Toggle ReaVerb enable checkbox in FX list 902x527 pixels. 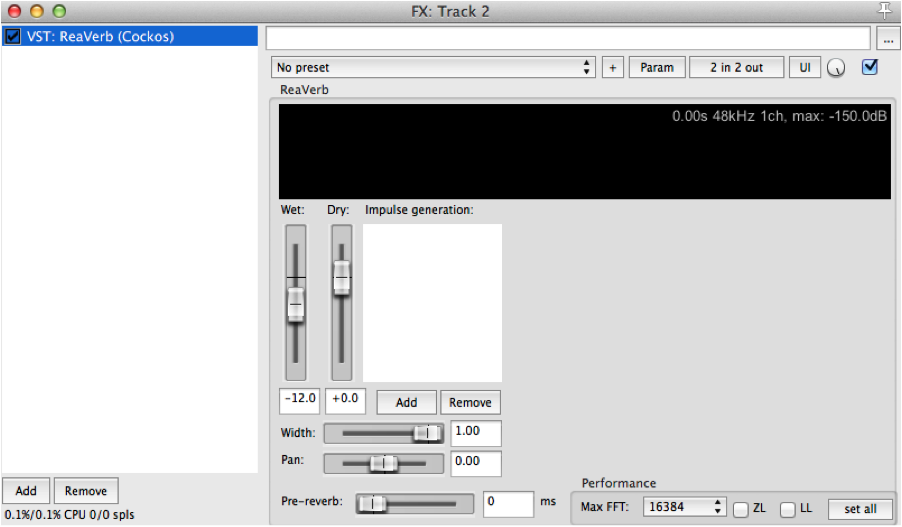[x=12, y=36]
